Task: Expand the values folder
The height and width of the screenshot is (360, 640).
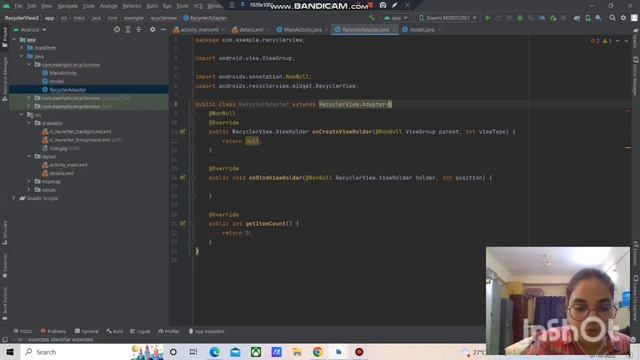Action: 29,190
